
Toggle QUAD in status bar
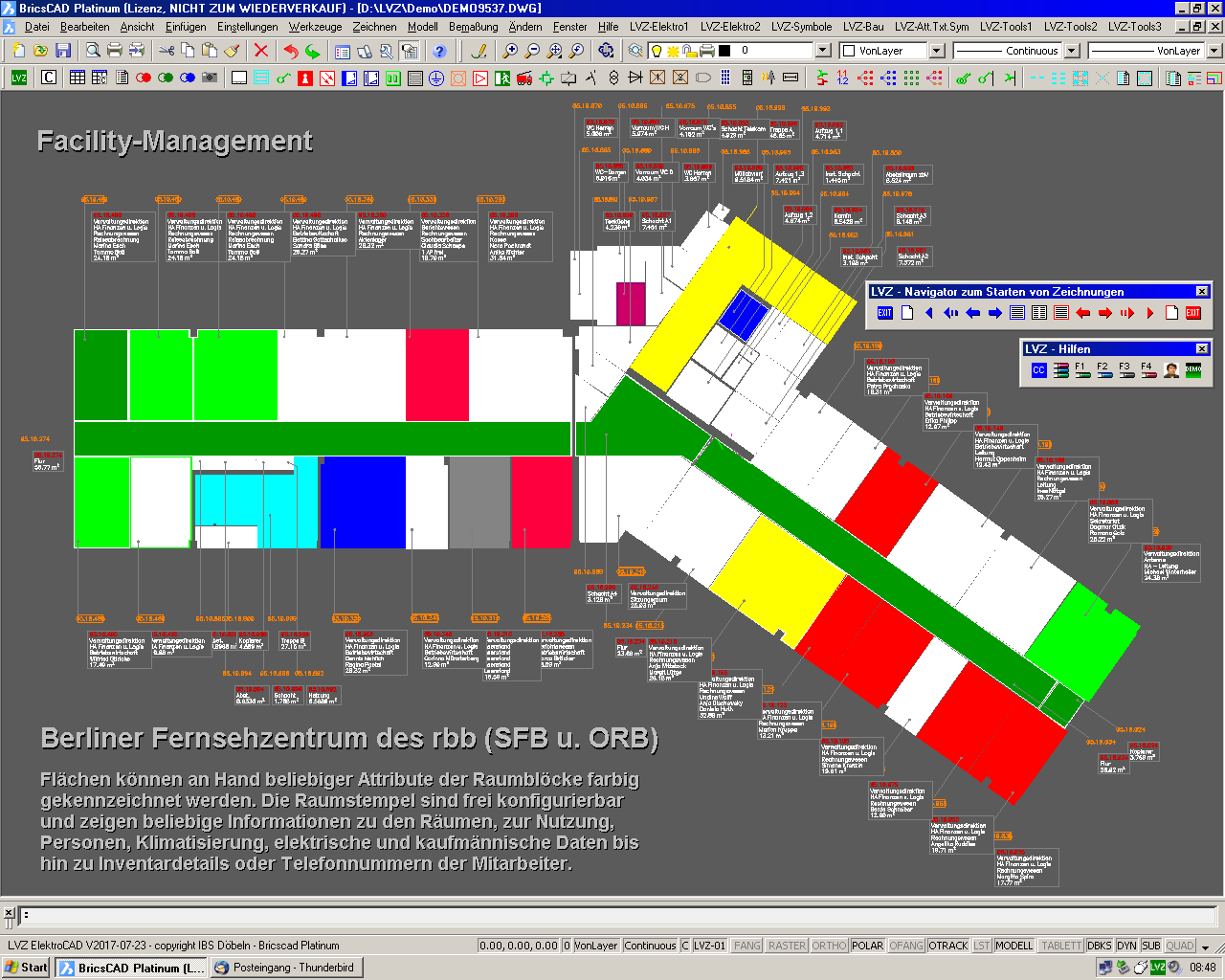click(1179, 946)
